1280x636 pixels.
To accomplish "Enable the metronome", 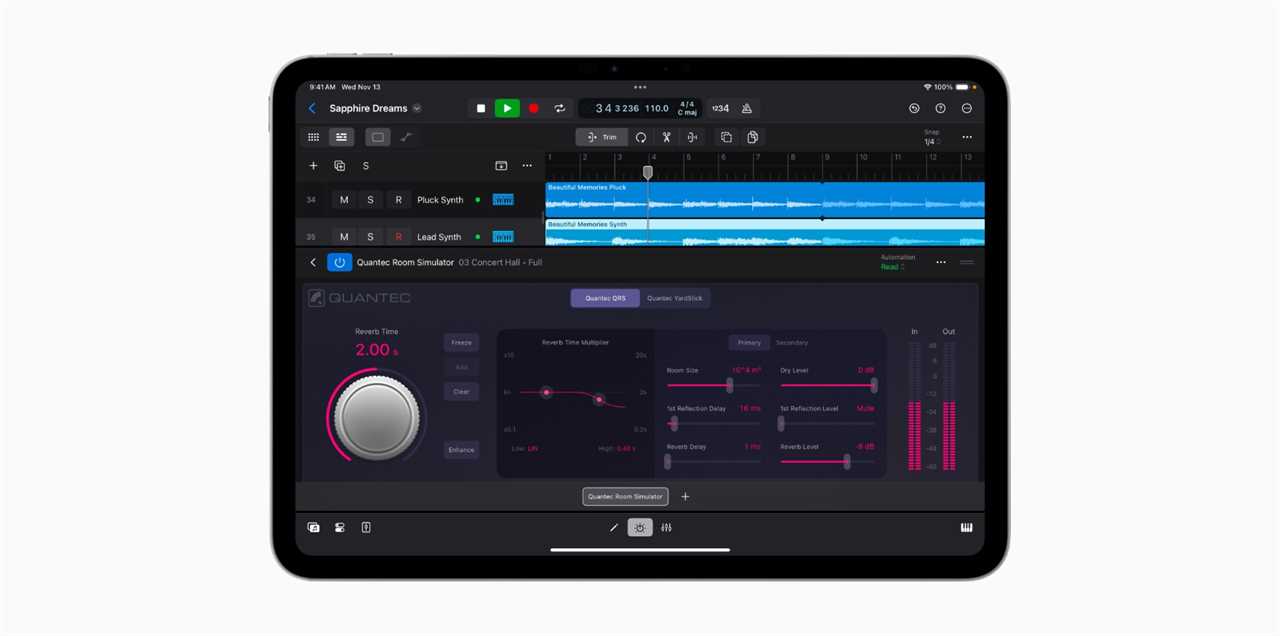I will [746, 108].
